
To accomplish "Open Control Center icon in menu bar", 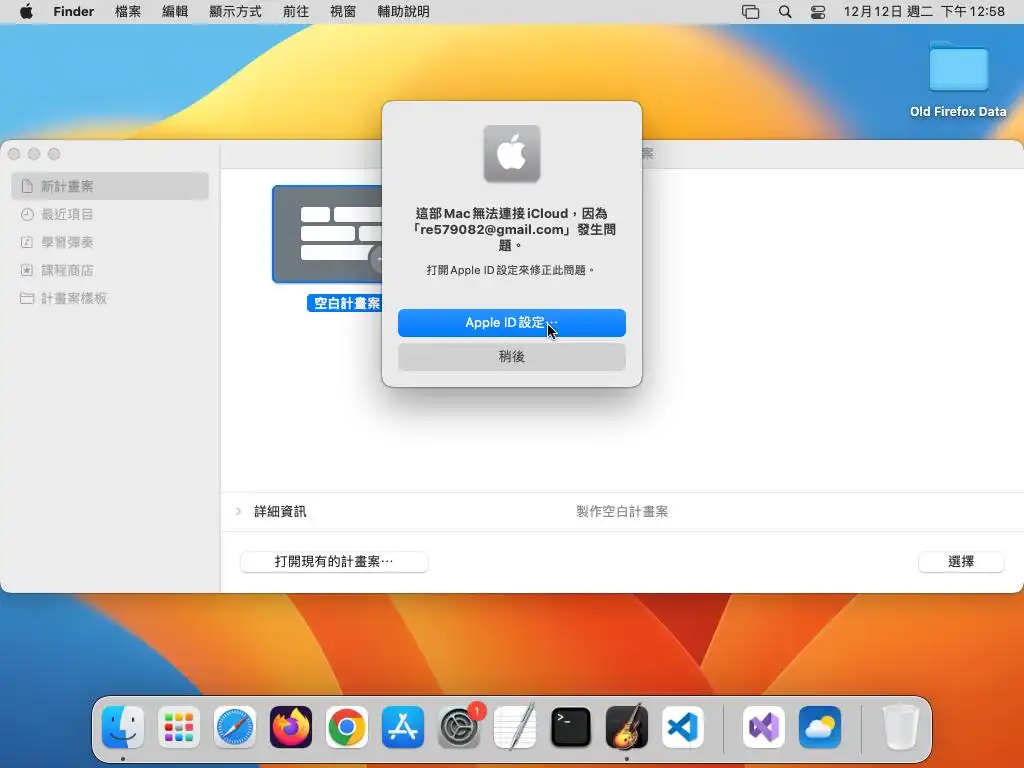I will (x=818, y=12).
